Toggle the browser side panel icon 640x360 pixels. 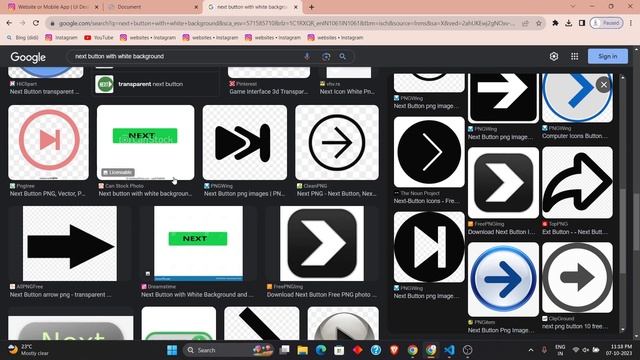point(582,23)
